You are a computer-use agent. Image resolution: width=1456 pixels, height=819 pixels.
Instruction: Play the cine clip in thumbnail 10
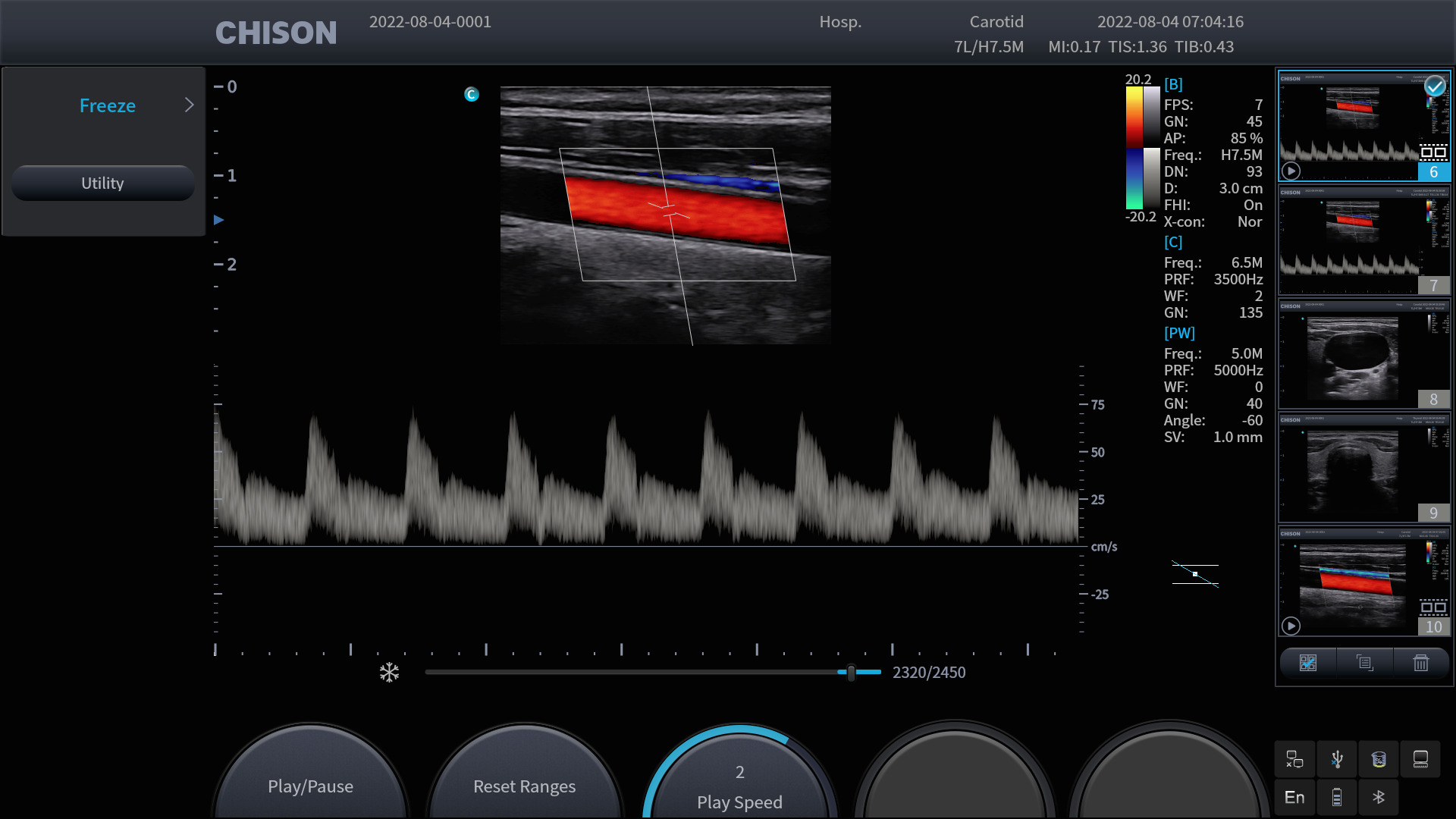(1291, 626)
